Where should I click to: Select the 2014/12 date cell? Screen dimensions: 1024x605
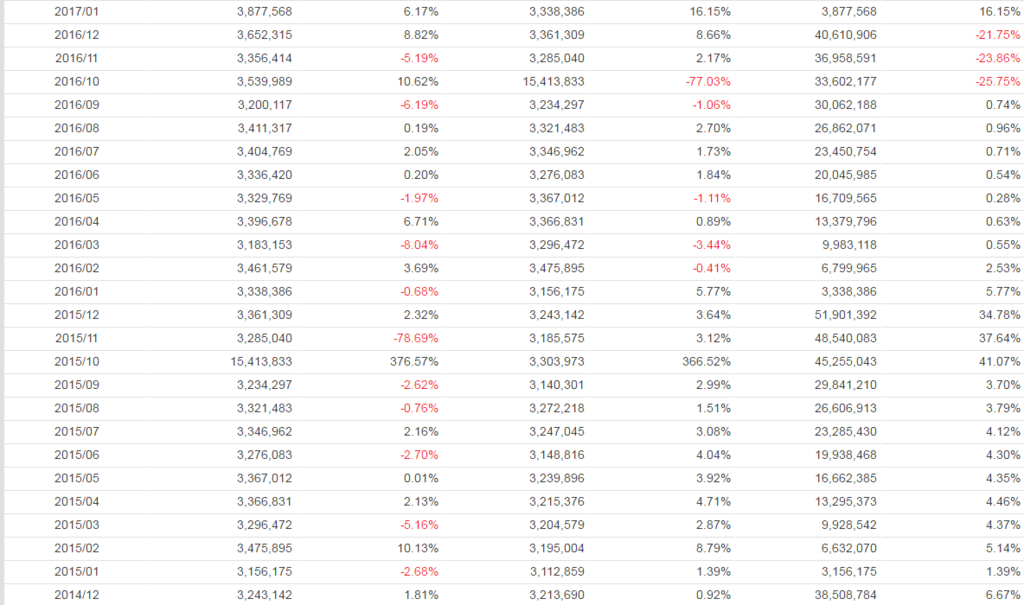pos(74,594)
